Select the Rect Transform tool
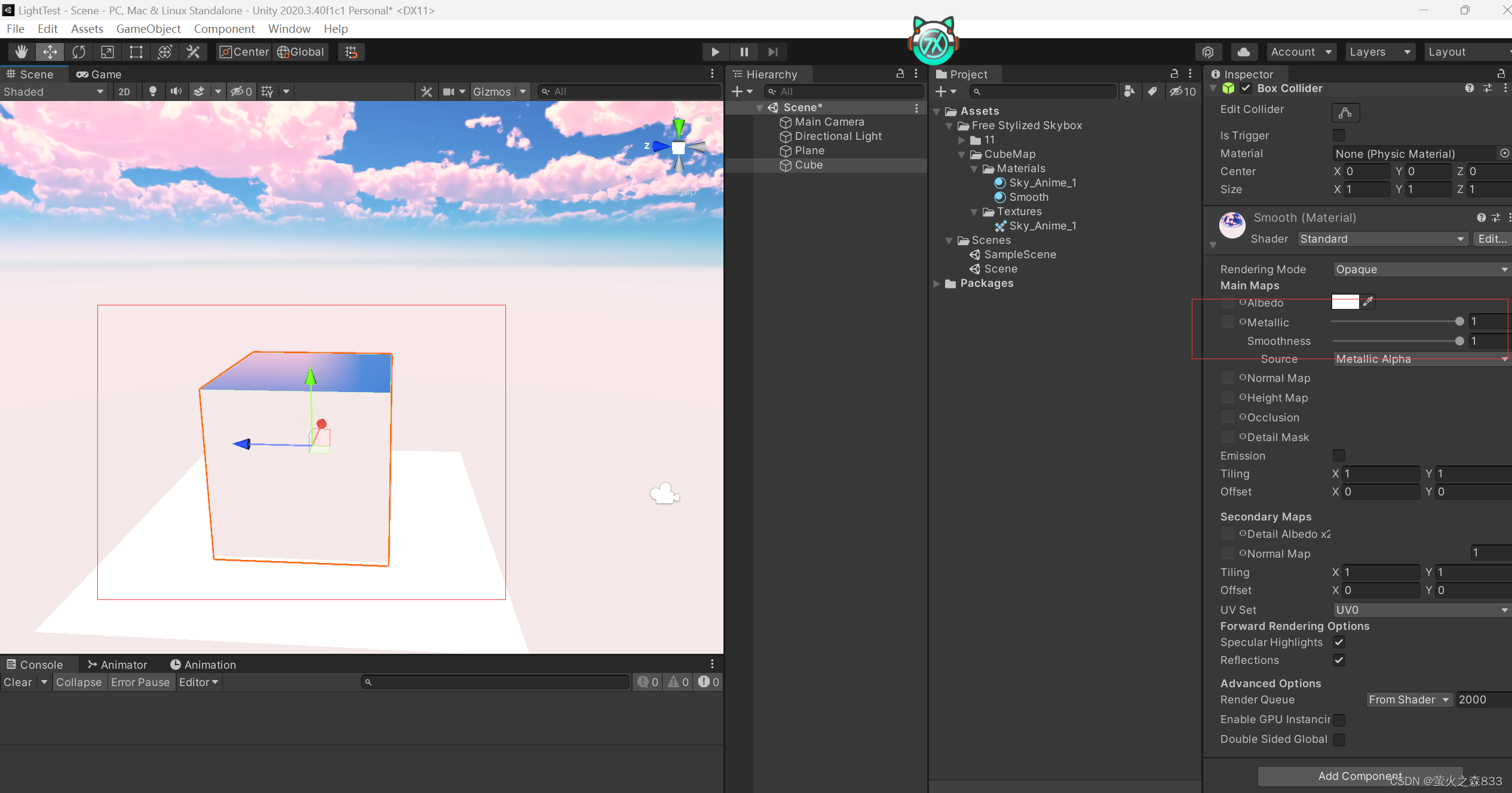Viewport: 1512px width, 793px height. tap(136, 51)
